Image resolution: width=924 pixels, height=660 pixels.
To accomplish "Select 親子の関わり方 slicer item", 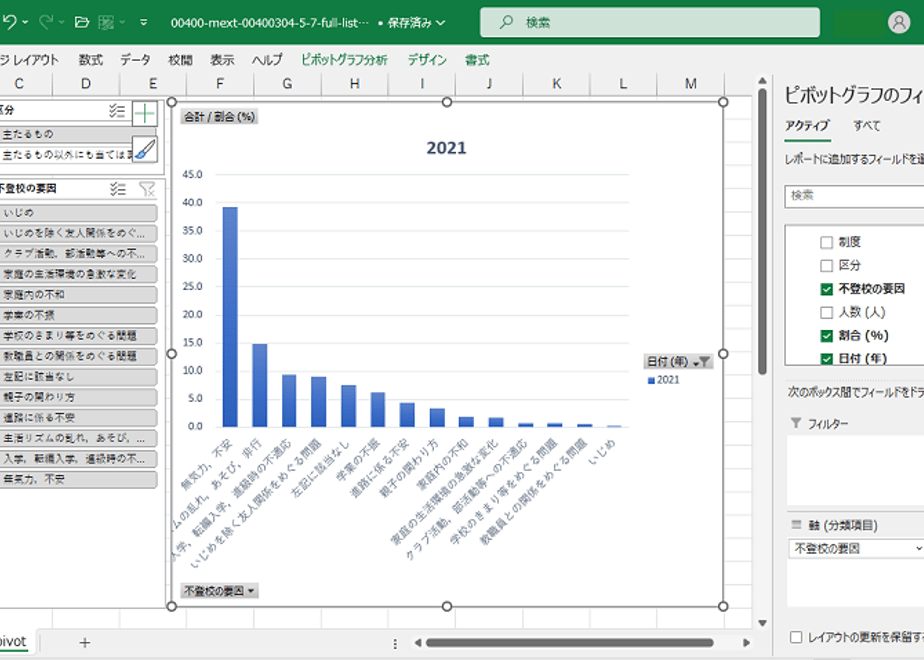I will click(x=78, y=397).
